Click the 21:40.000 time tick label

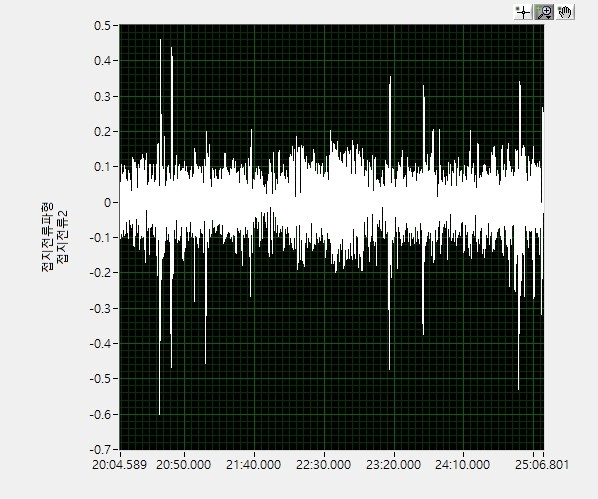(253, 465)
